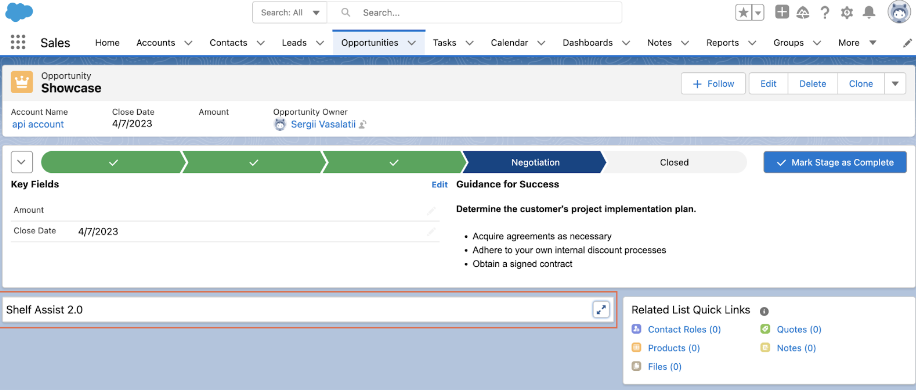Click the change owner icon
Screen dimensions: 916x390
[x=363, y=124]
